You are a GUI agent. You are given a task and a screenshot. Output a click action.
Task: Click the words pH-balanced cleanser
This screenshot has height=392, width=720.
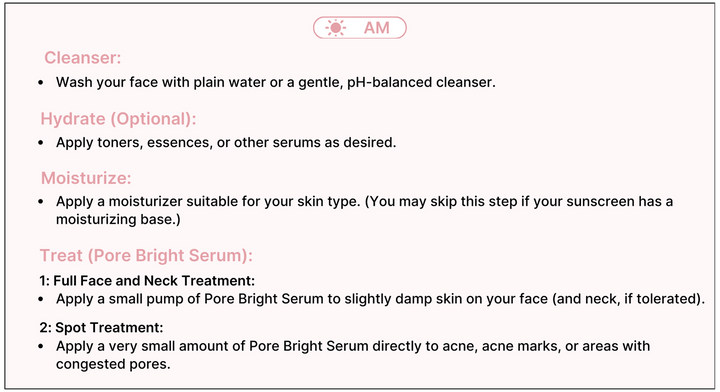coord(421,82)
